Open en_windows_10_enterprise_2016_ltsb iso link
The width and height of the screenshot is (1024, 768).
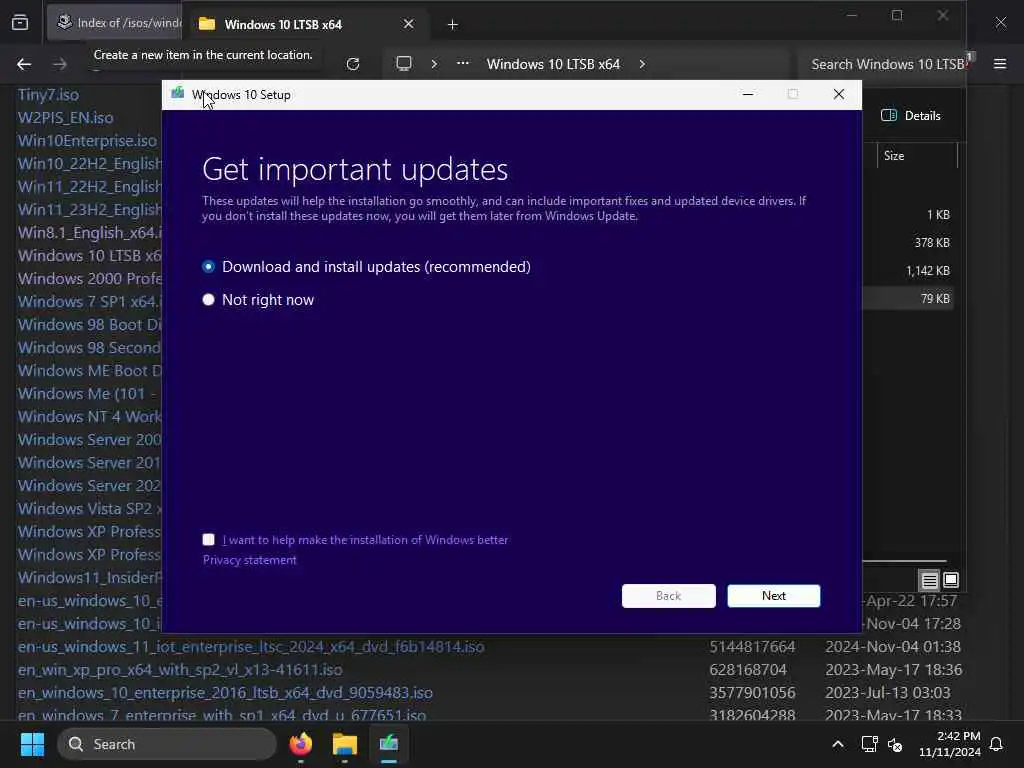pyautogui.click(x=225, y=692)
